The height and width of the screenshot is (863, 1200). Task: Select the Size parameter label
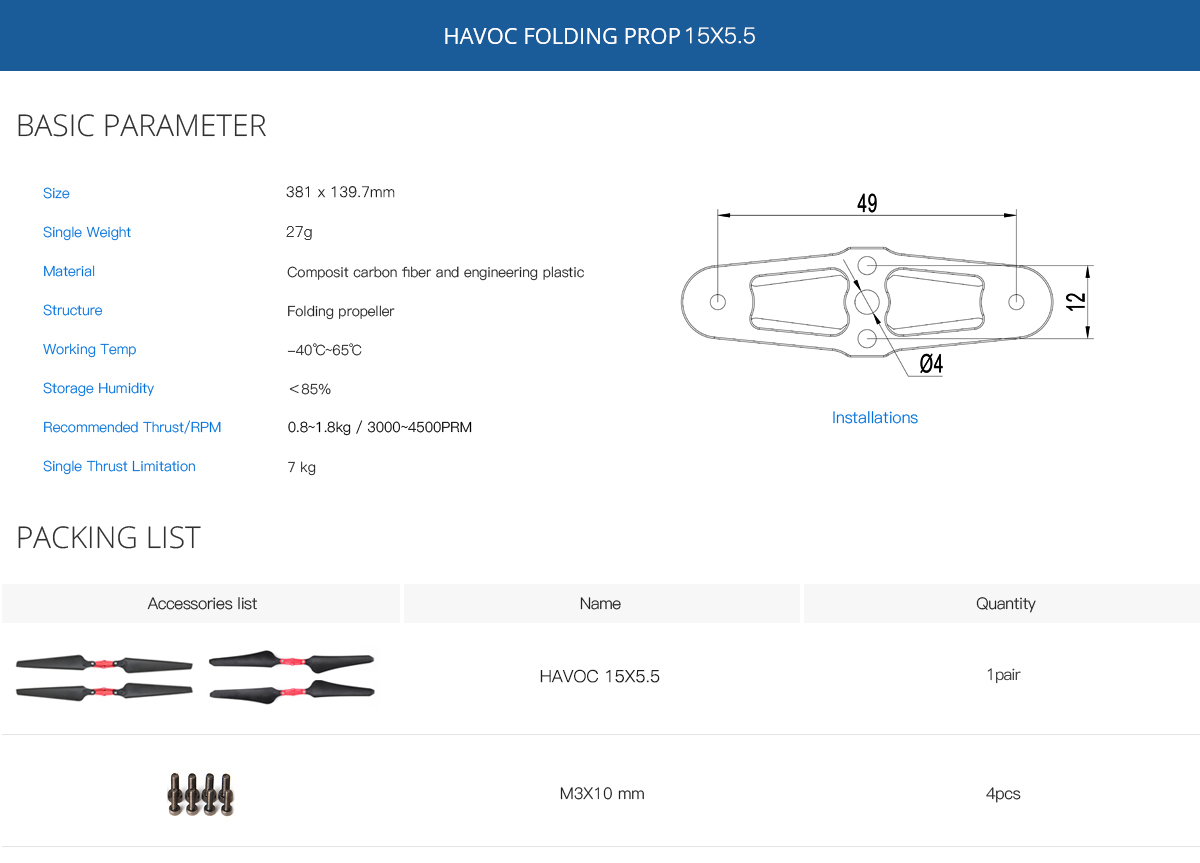(x=56, y=193)
